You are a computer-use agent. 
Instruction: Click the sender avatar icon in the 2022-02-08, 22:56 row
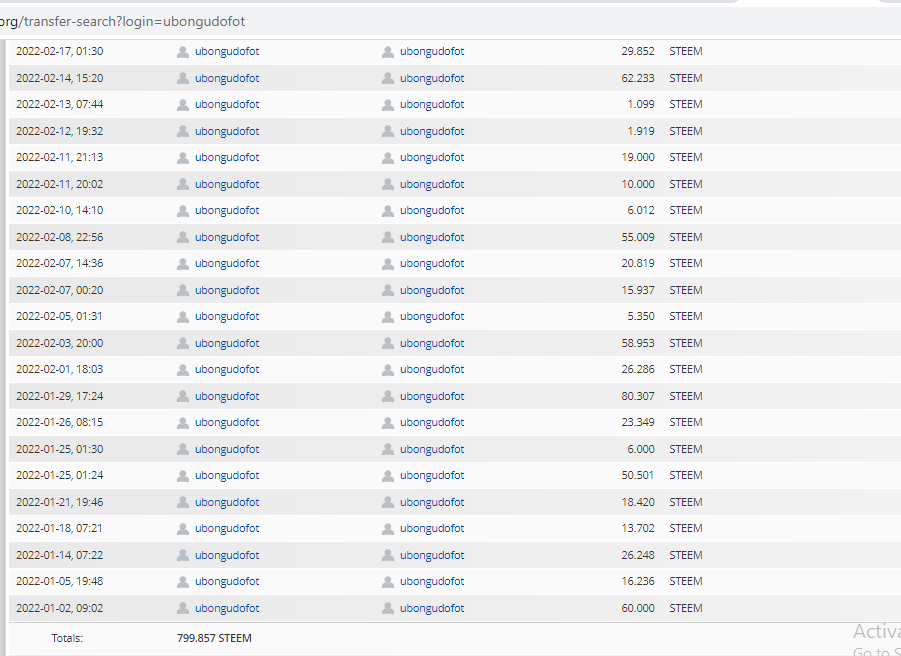[183, 237]
